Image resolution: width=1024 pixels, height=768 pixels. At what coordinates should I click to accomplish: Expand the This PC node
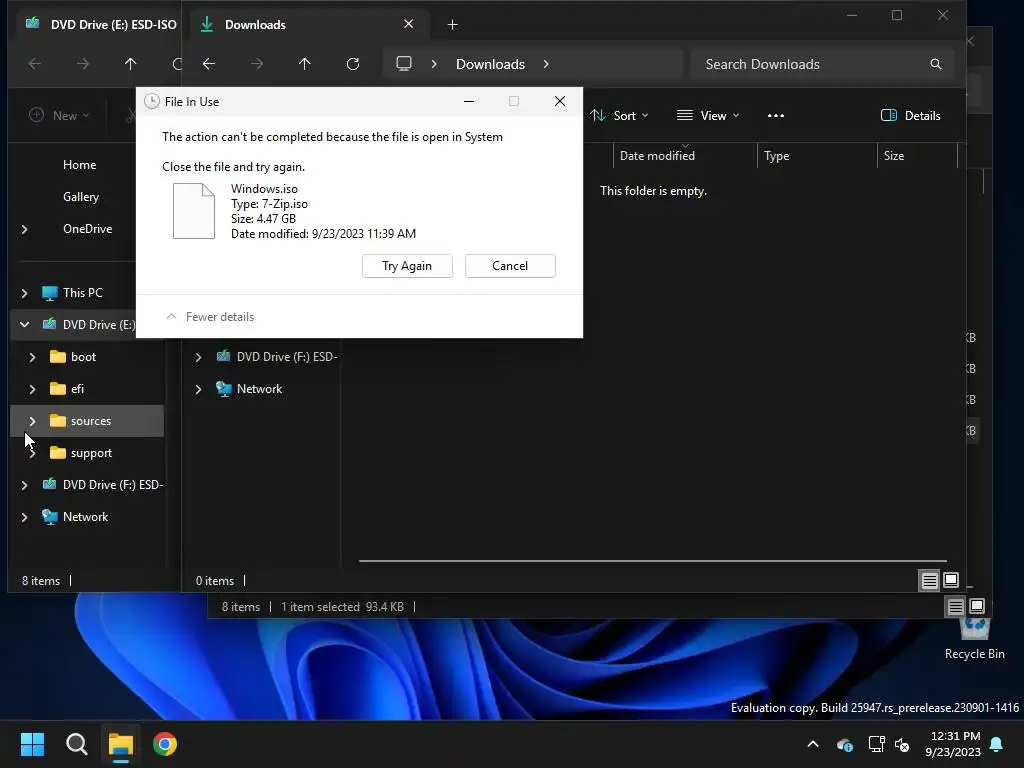pos(25,293)
